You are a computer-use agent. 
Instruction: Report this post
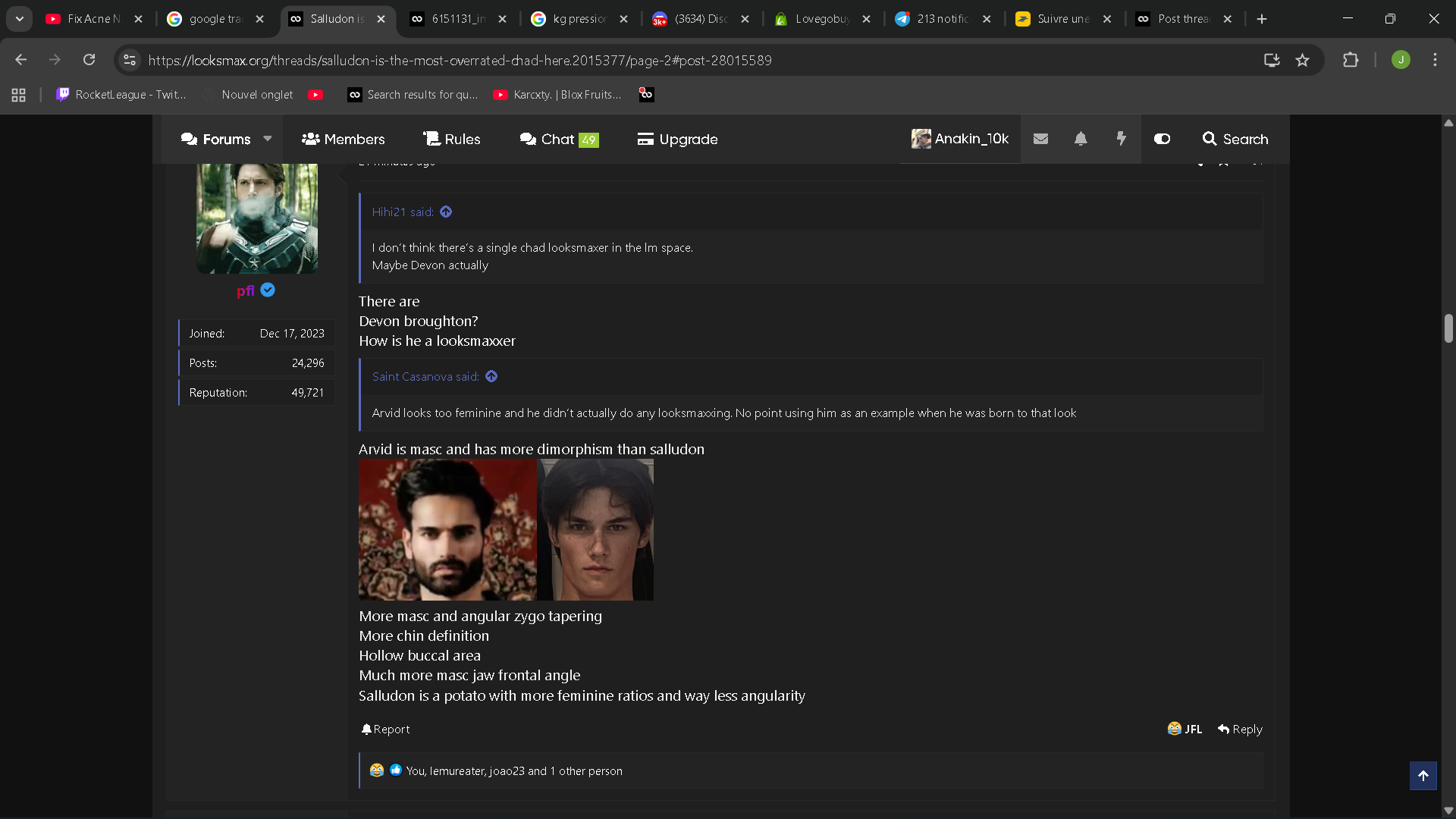point(385,729)
